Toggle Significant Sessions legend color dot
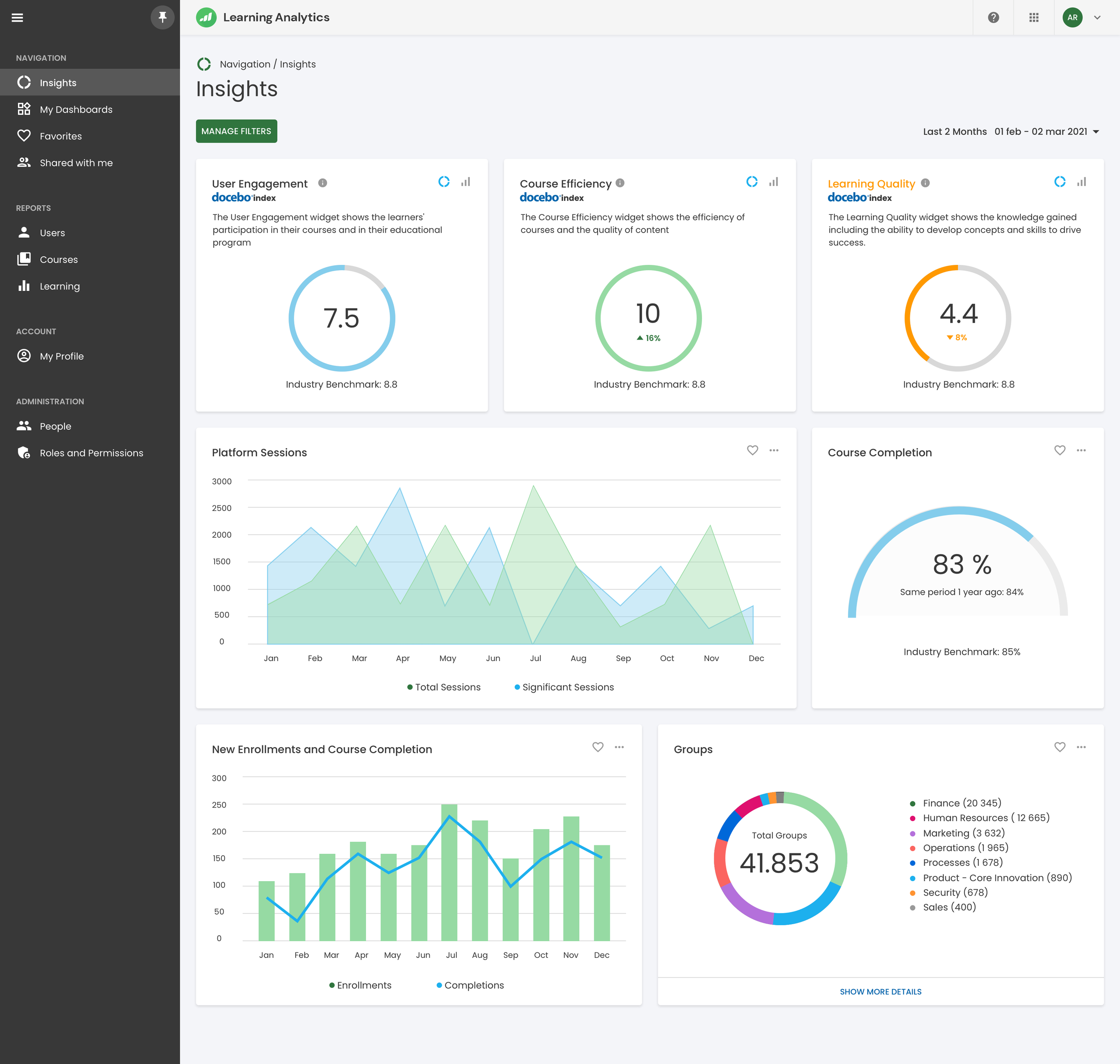 (x=517, y=687)
